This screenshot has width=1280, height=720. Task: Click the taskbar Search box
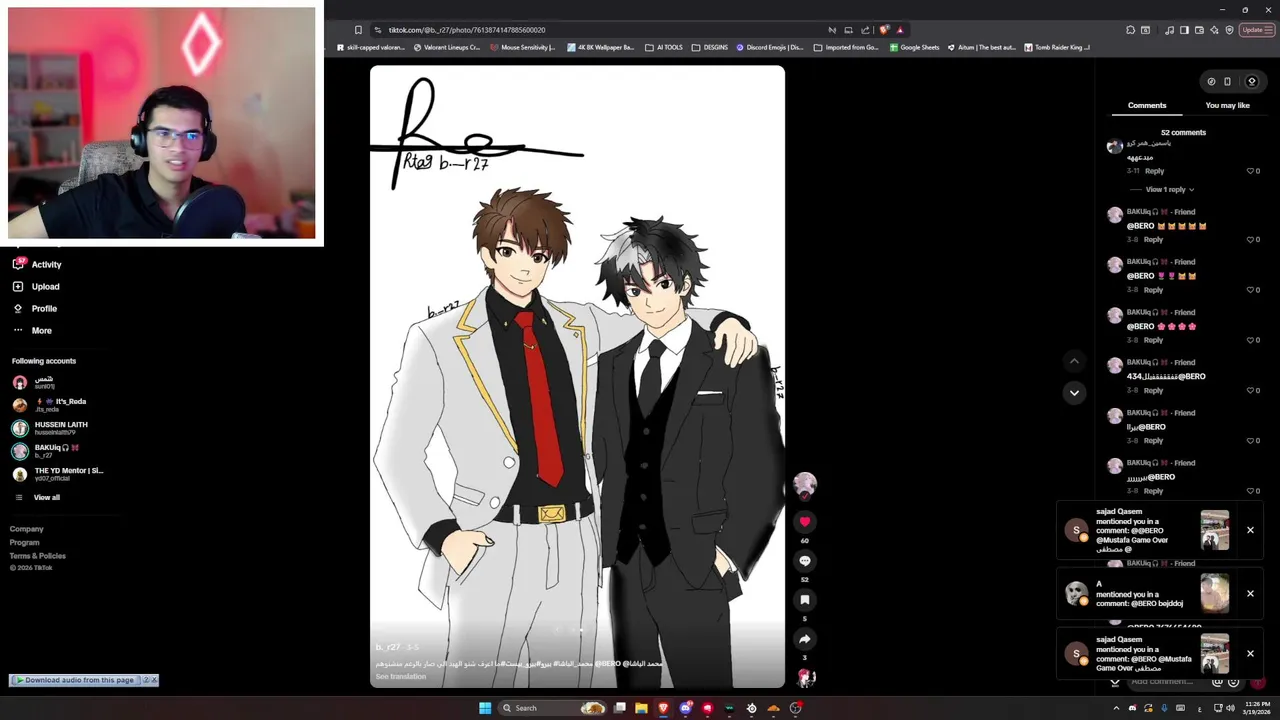(x=551, y=708)
